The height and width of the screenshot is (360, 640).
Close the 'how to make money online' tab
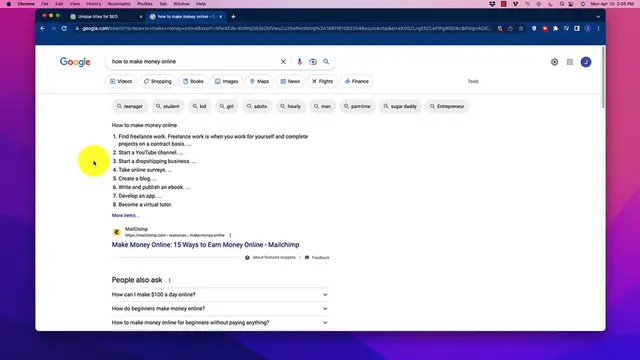tap(221, 17)
